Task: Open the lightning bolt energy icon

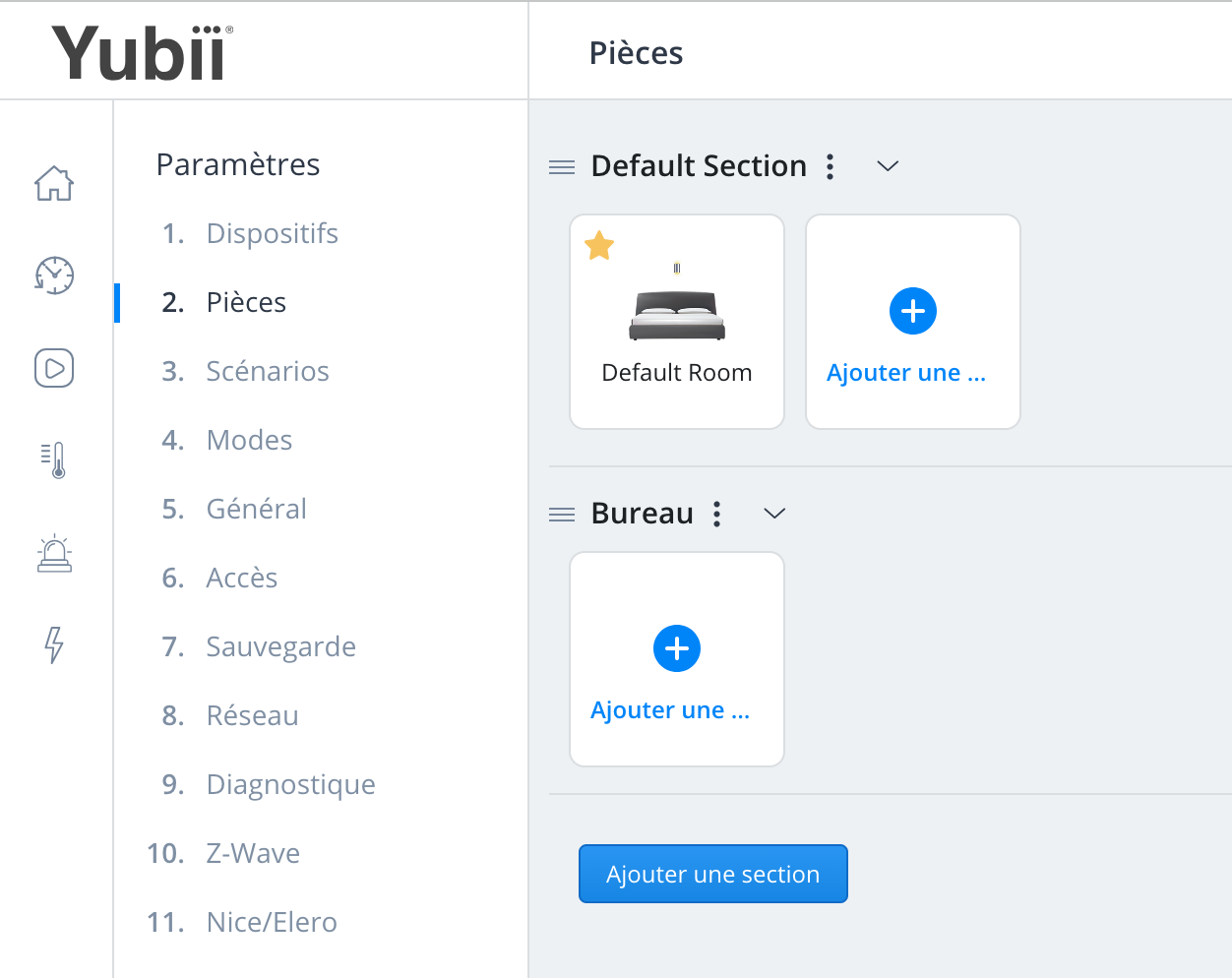Action: pyautogui.click(x=54, y=644)
